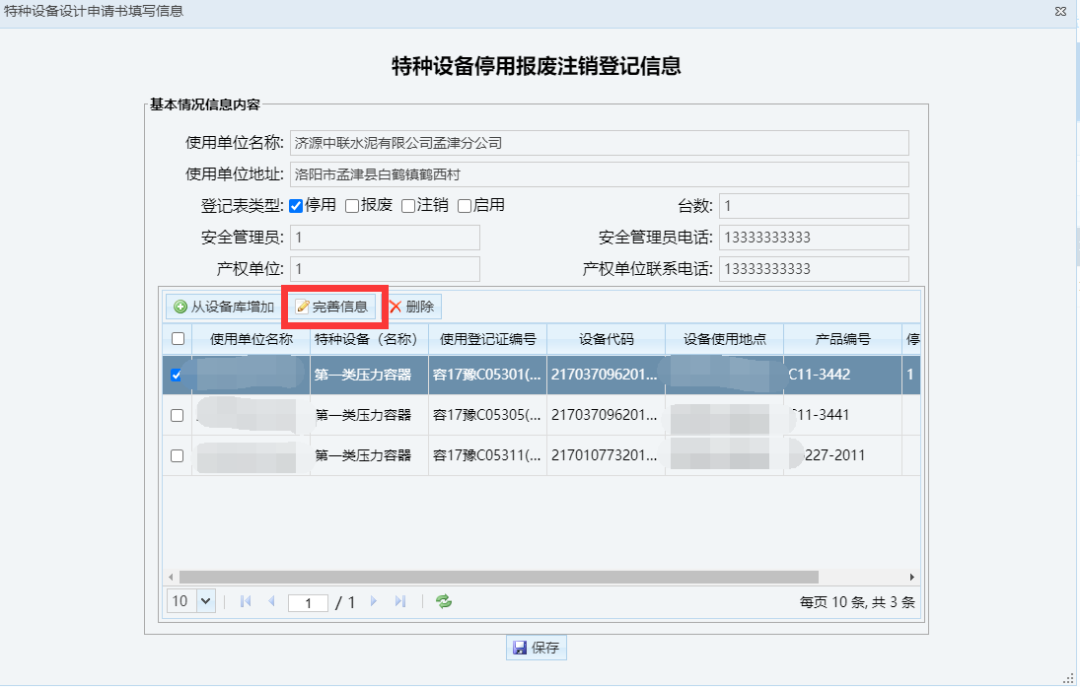Check the 报废 checkbox
Image resolution: width=1080 pixels, height=687 pixels.
pos(352,206)
